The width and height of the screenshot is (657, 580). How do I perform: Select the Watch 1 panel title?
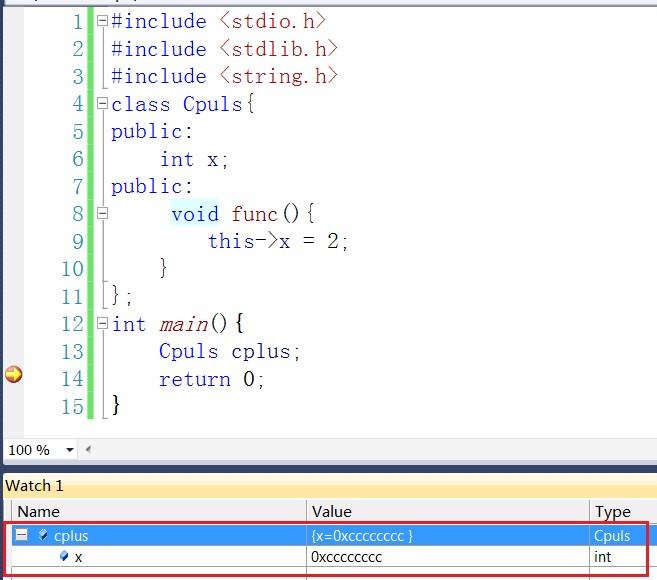34,486
